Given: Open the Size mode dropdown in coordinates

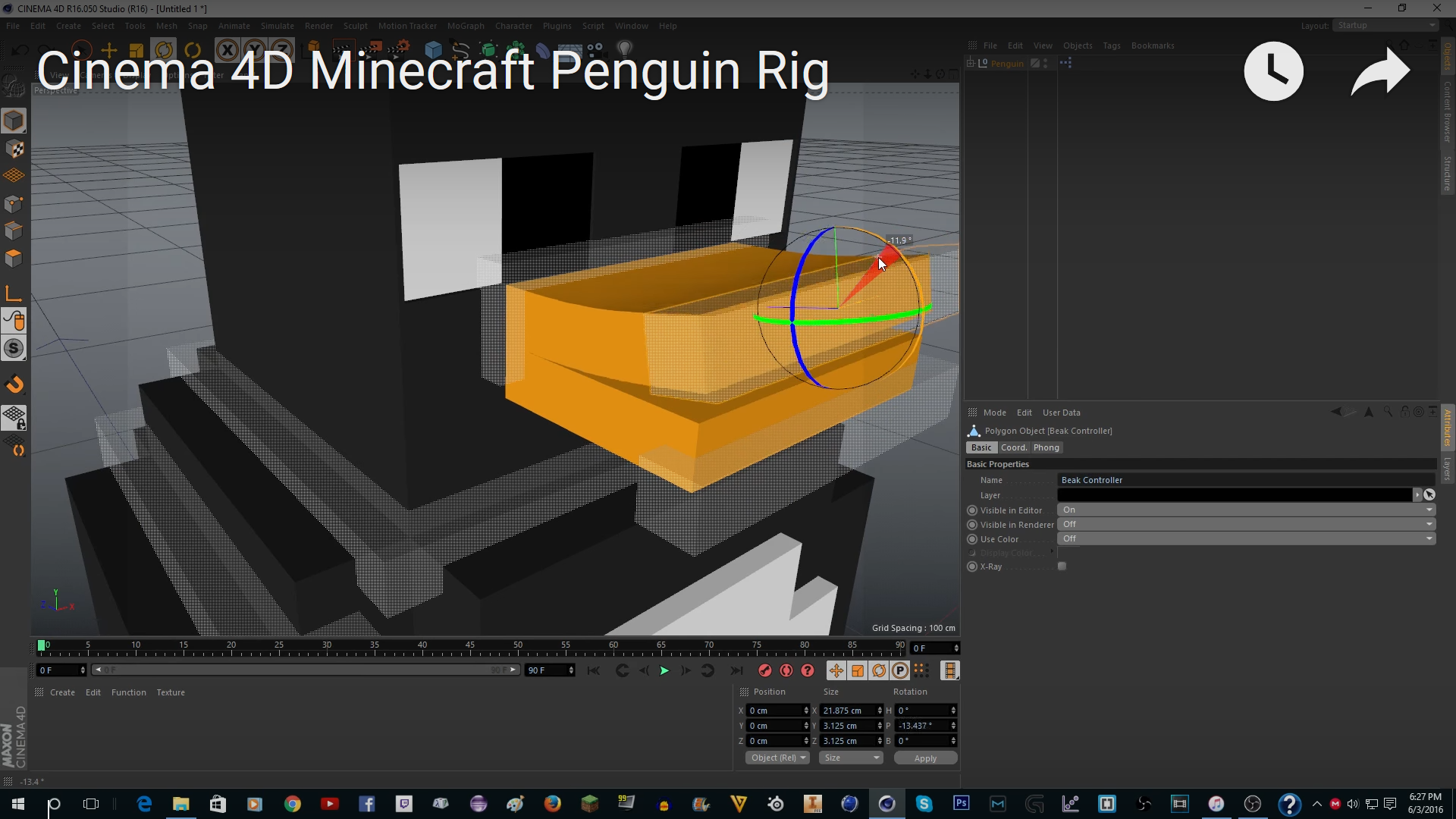Looking at the screenshot, I should (851, 758).
